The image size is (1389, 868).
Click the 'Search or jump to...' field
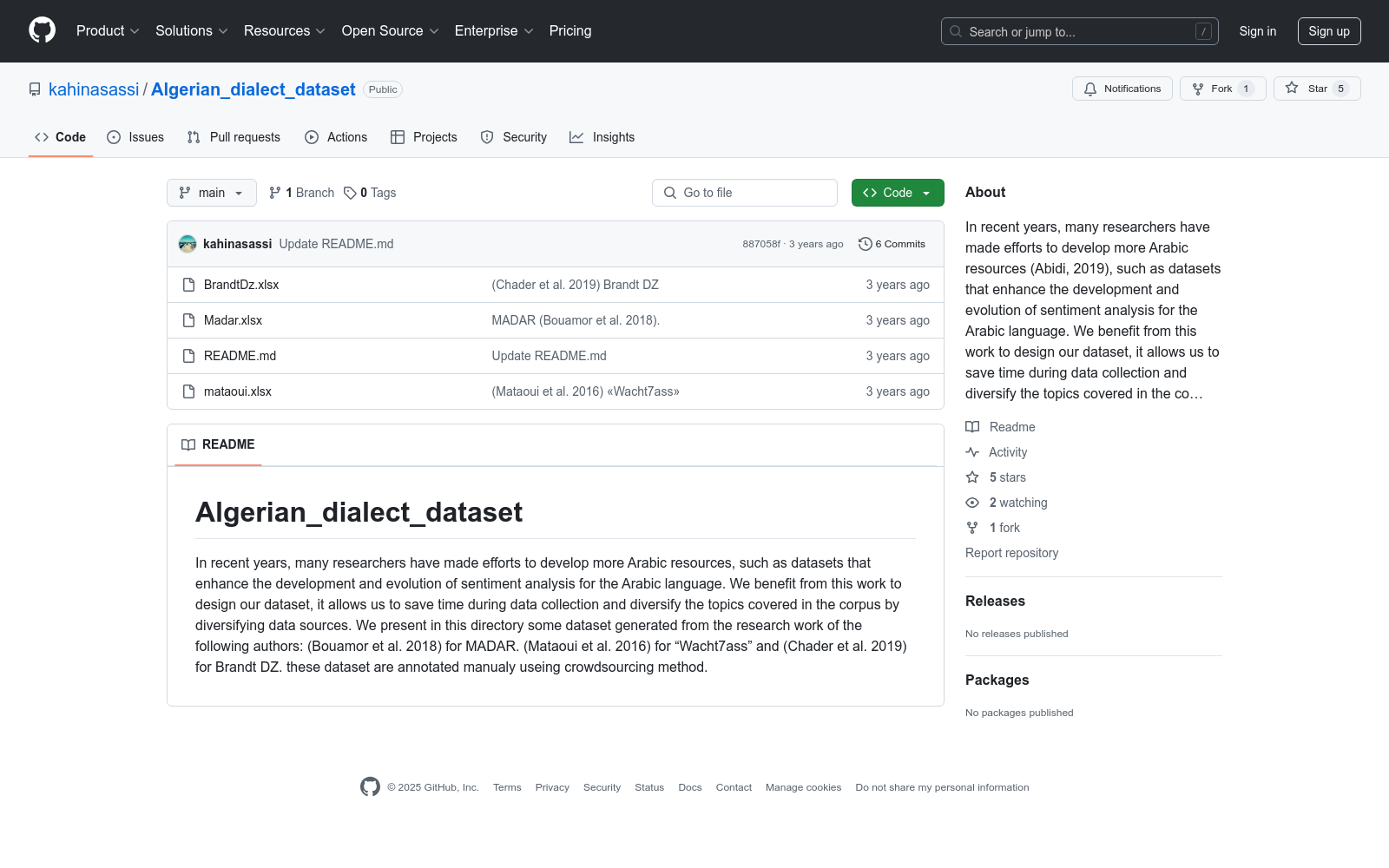(x=1080, y=31)
